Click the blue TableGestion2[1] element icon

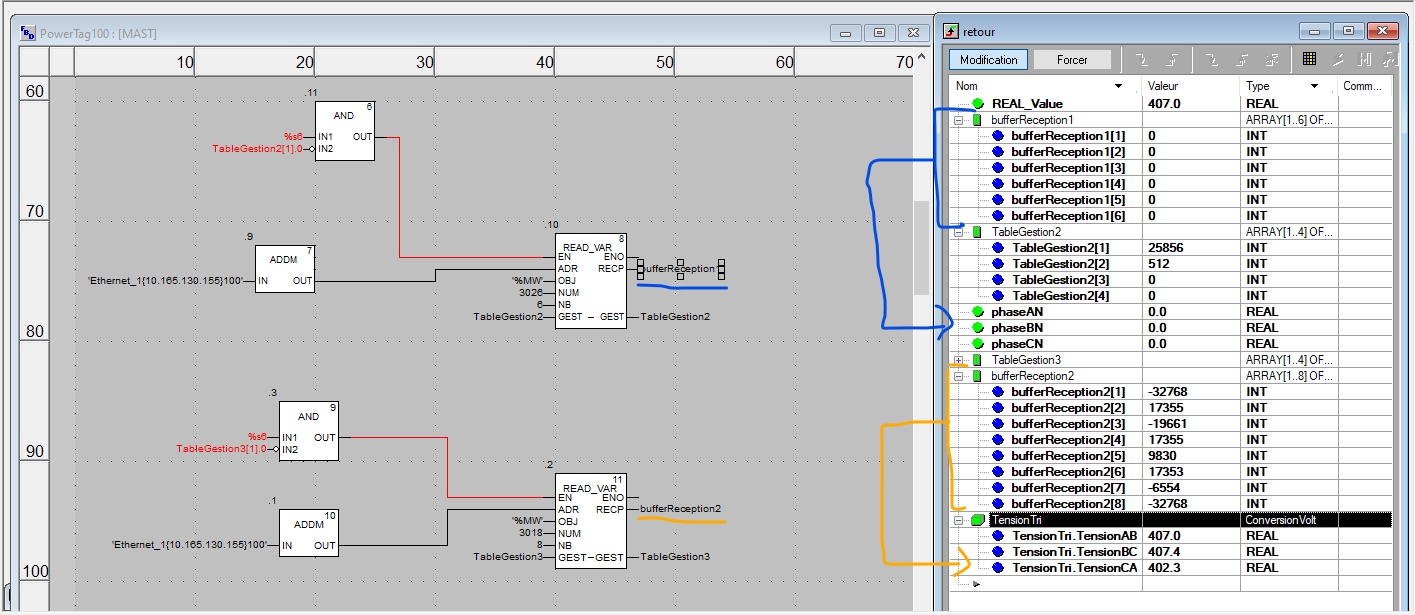point(999,248)
